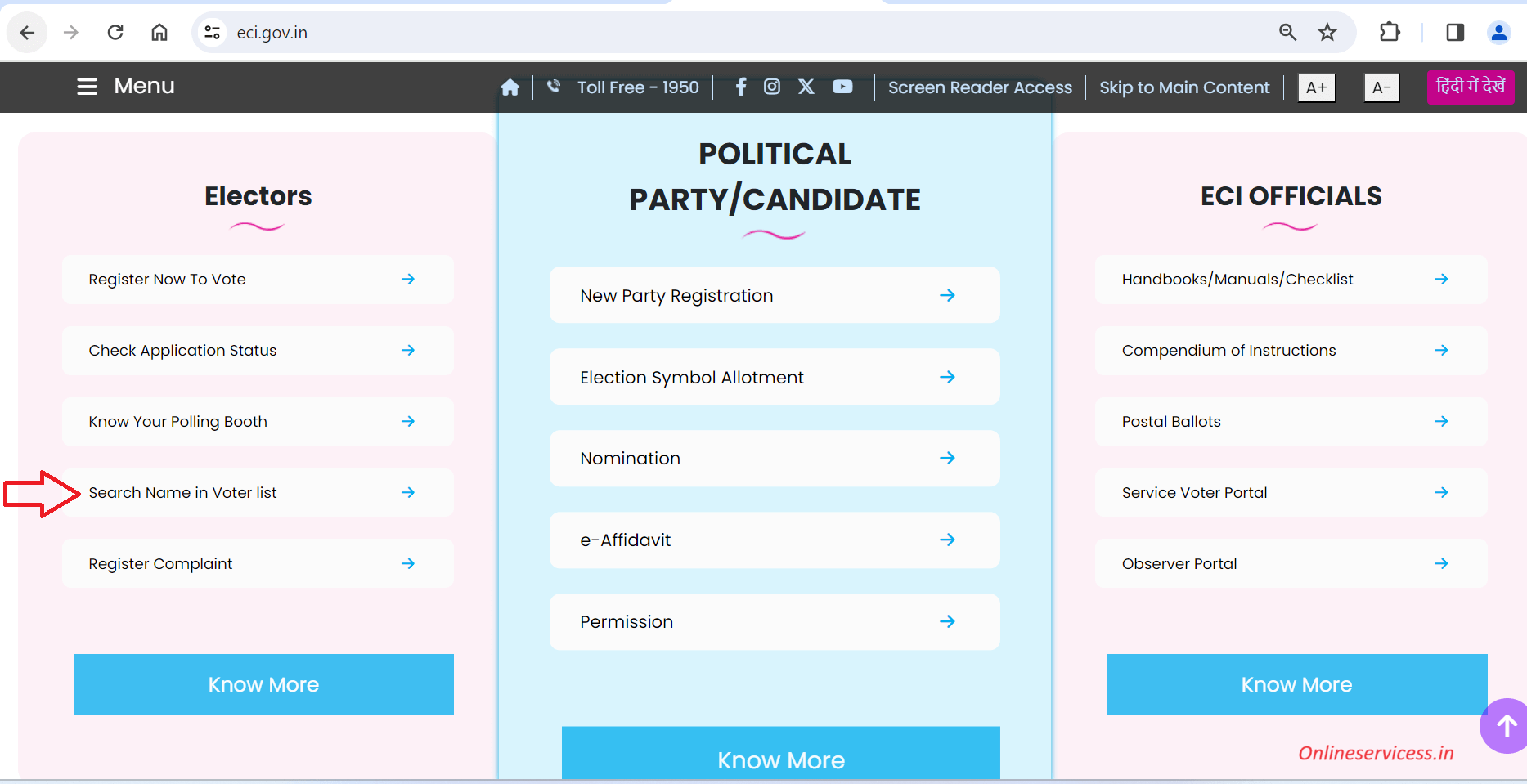Open ECI YouTube icon
This screenshot has height=784, width=1527.
[842, 87]
